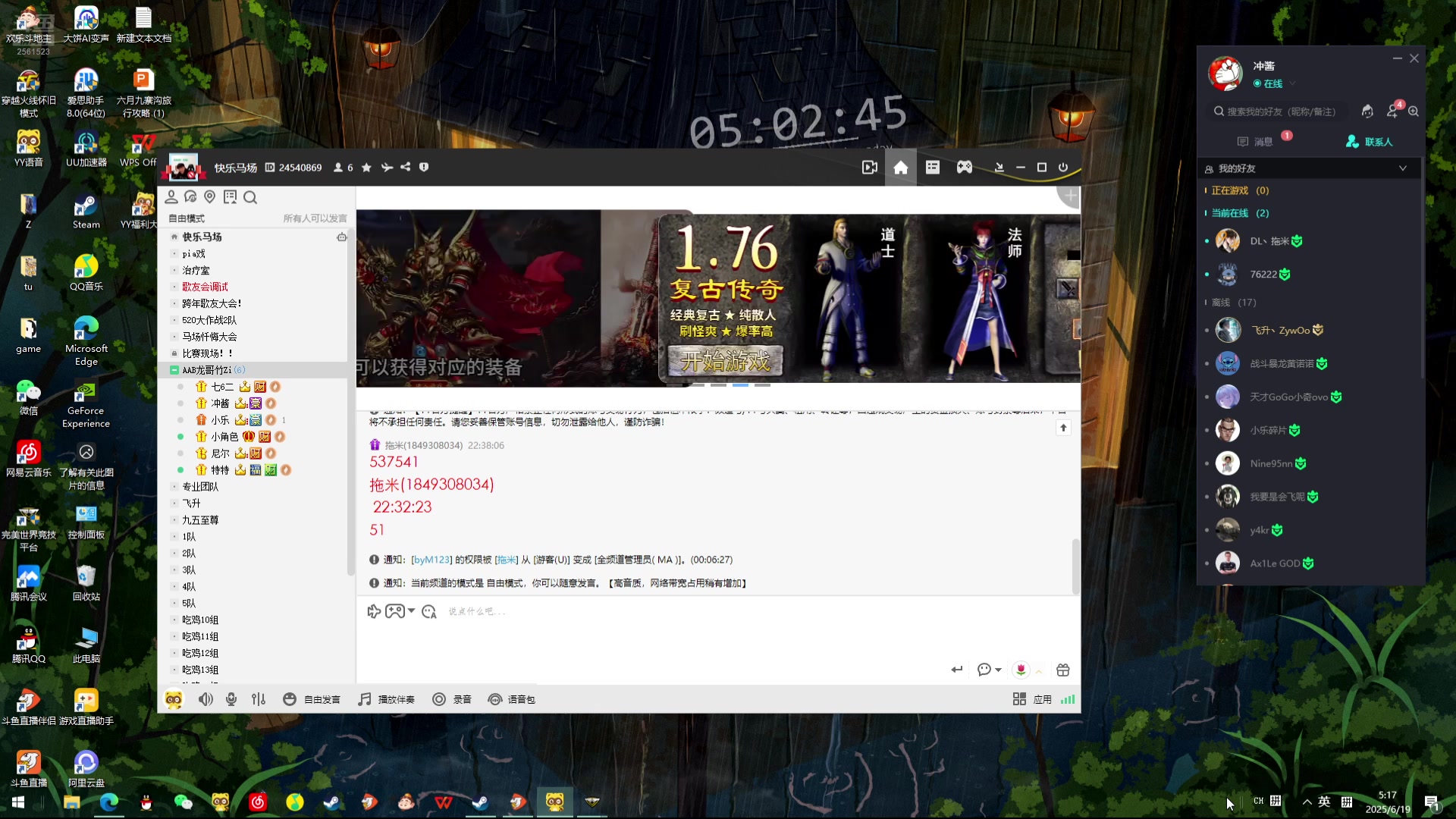
Task: Click the airplane jump icon beside channel ID
Action: pos(387,168)
